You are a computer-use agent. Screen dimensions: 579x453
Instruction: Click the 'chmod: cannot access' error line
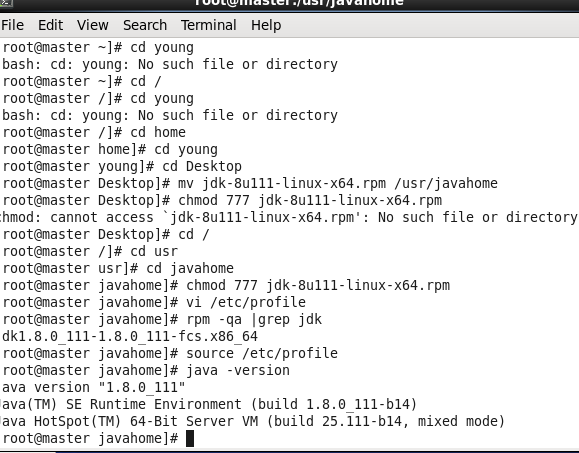coord(289,217)
